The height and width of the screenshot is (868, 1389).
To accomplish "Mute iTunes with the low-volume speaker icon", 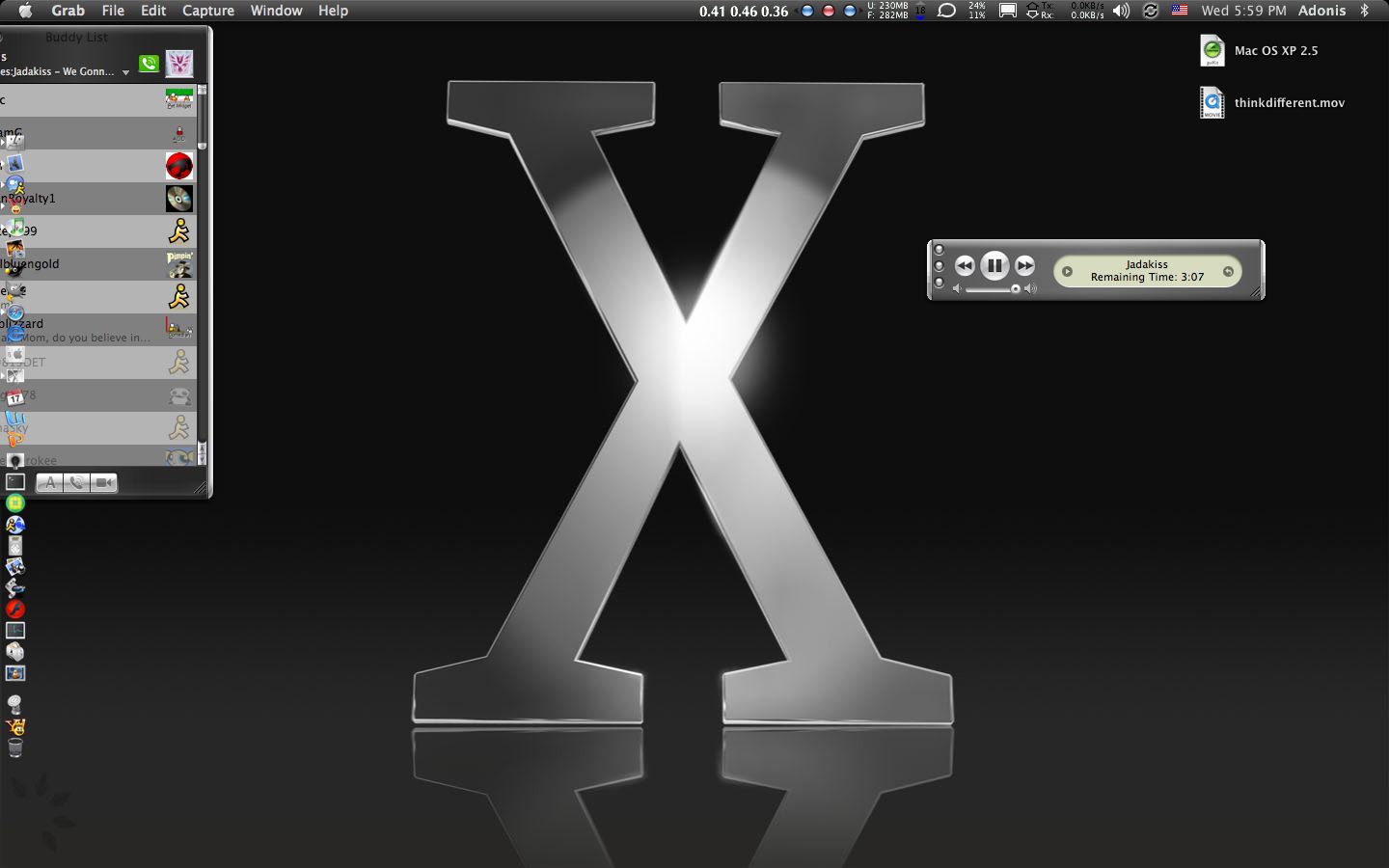I will (x=957, y=288).
